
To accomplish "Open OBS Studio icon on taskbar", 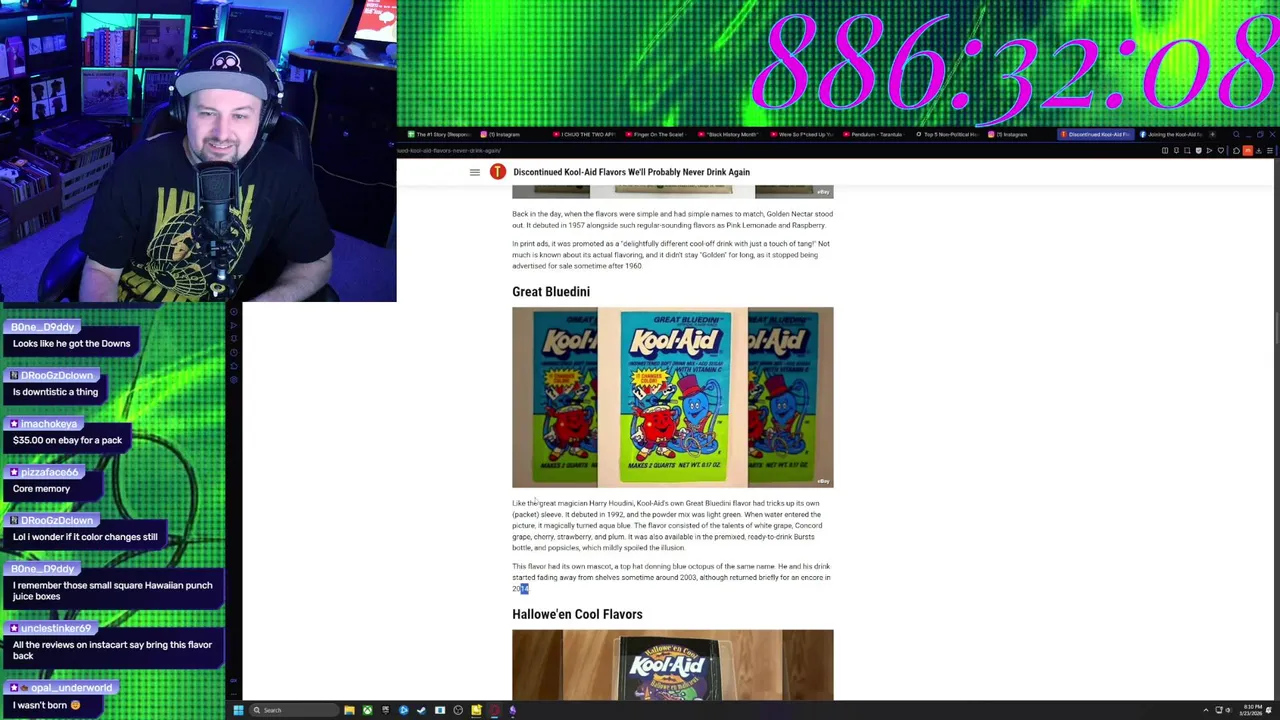I will click(458, 710).
